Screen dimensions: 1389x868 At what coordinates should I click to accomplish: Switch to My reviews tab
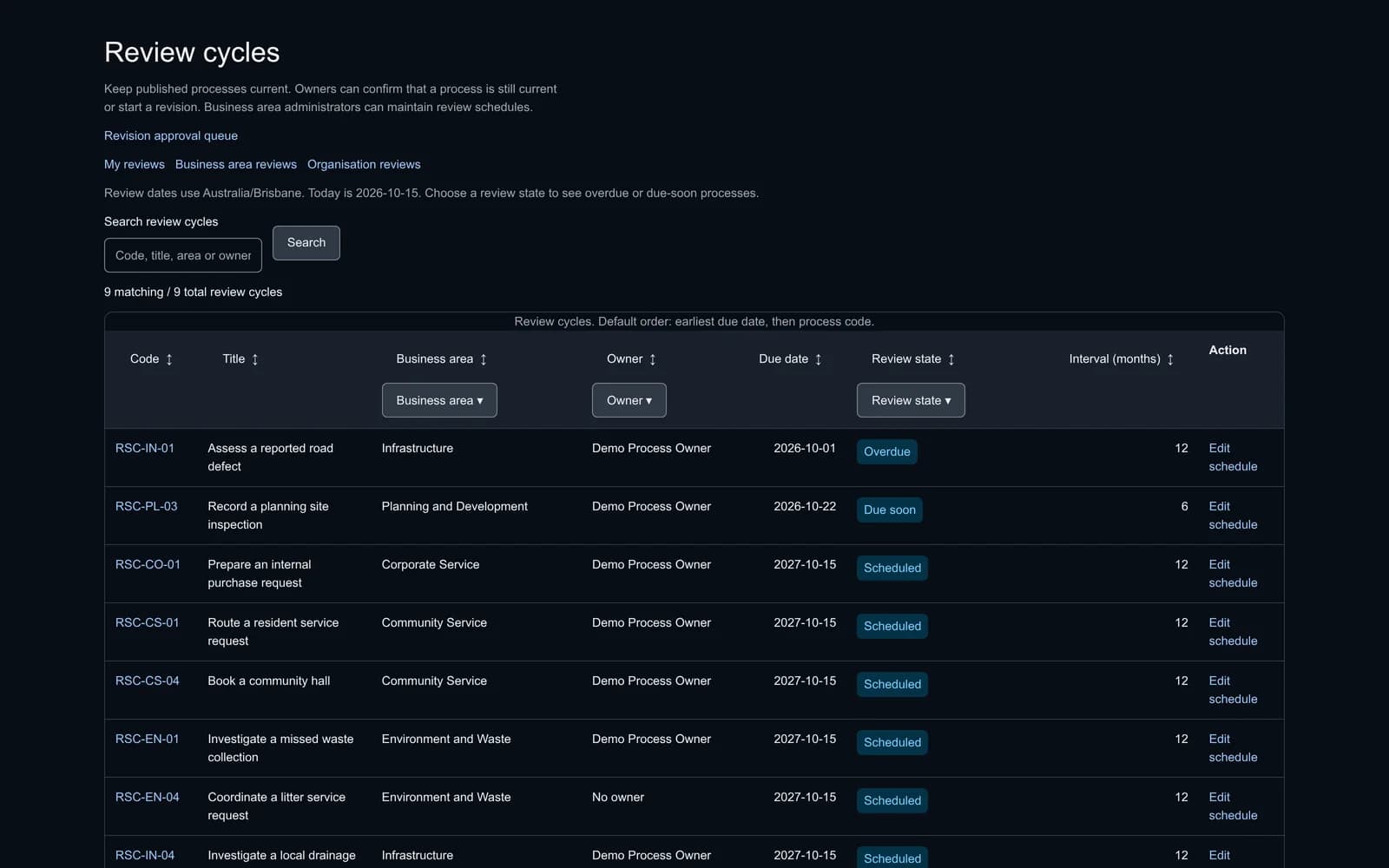coord(135,164)
